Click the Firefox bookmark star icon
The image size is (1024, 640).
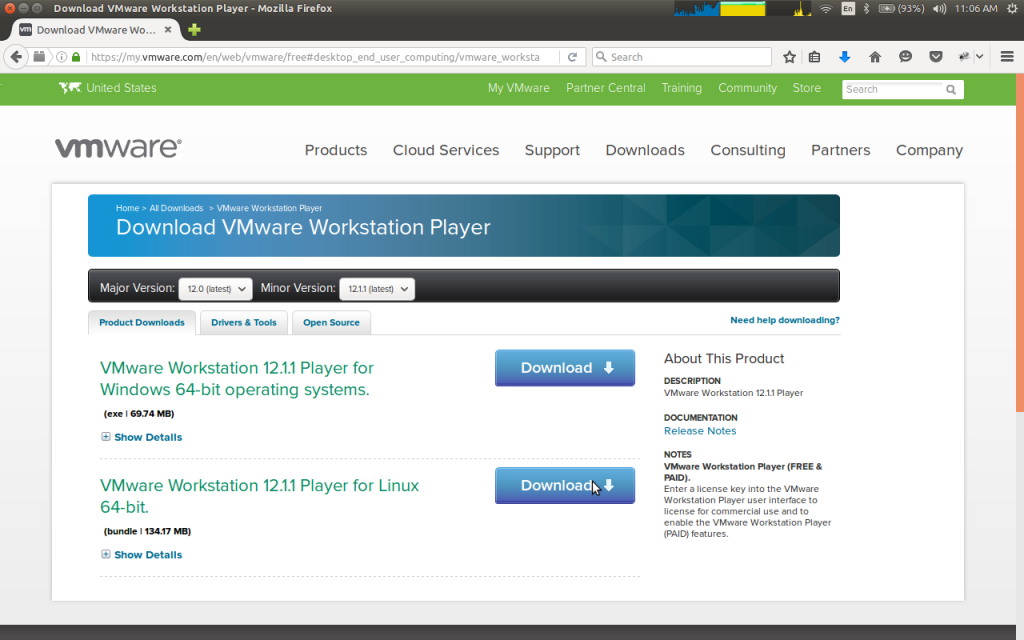(x=789, y=57)
